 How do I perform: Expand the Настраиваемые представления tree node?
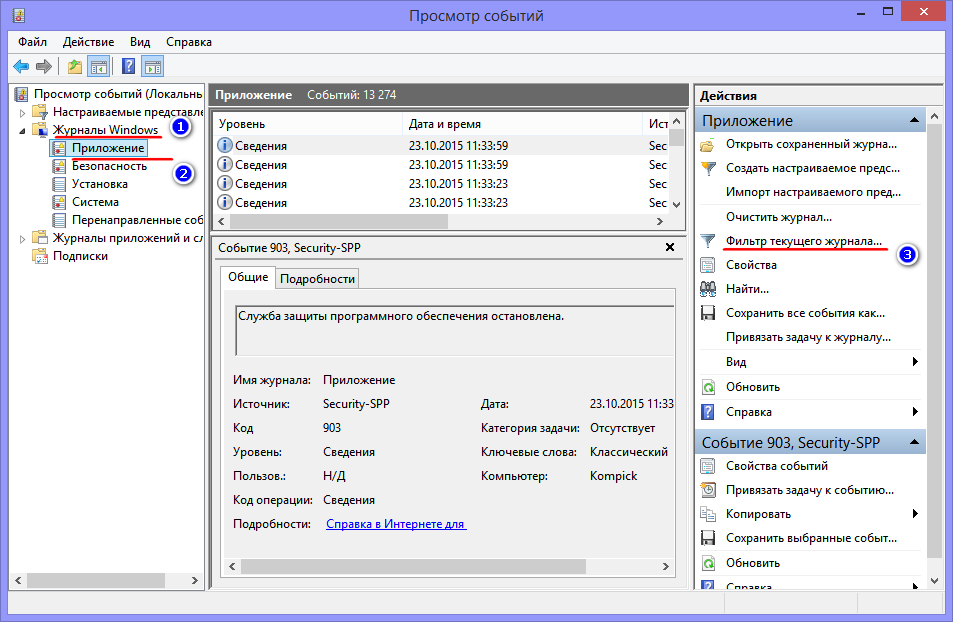(x=22, y=112)
